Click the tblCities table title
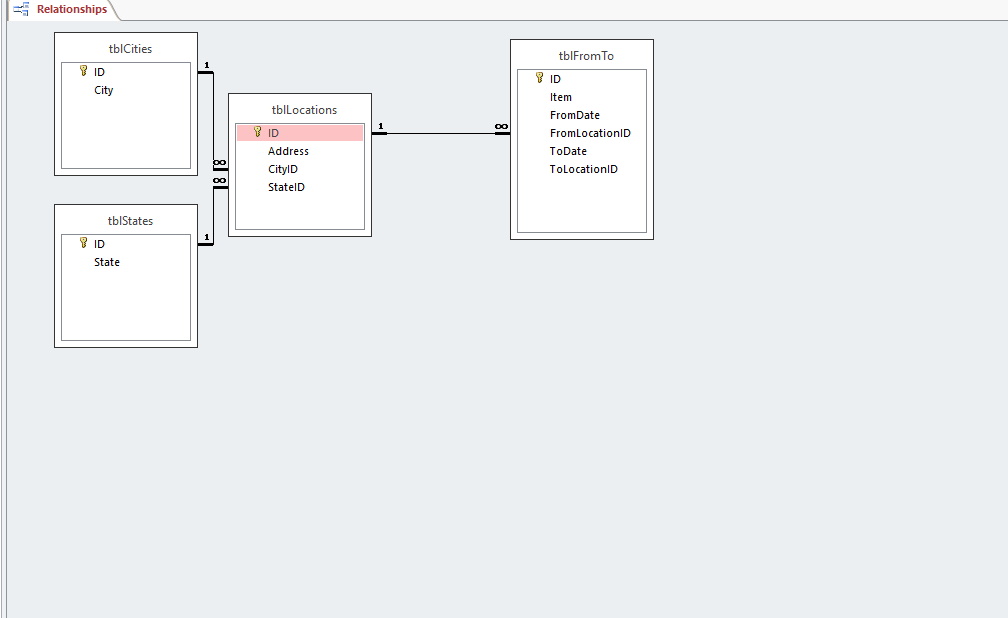The width and height of the screenshot is (1008, 618). (130, 49)
